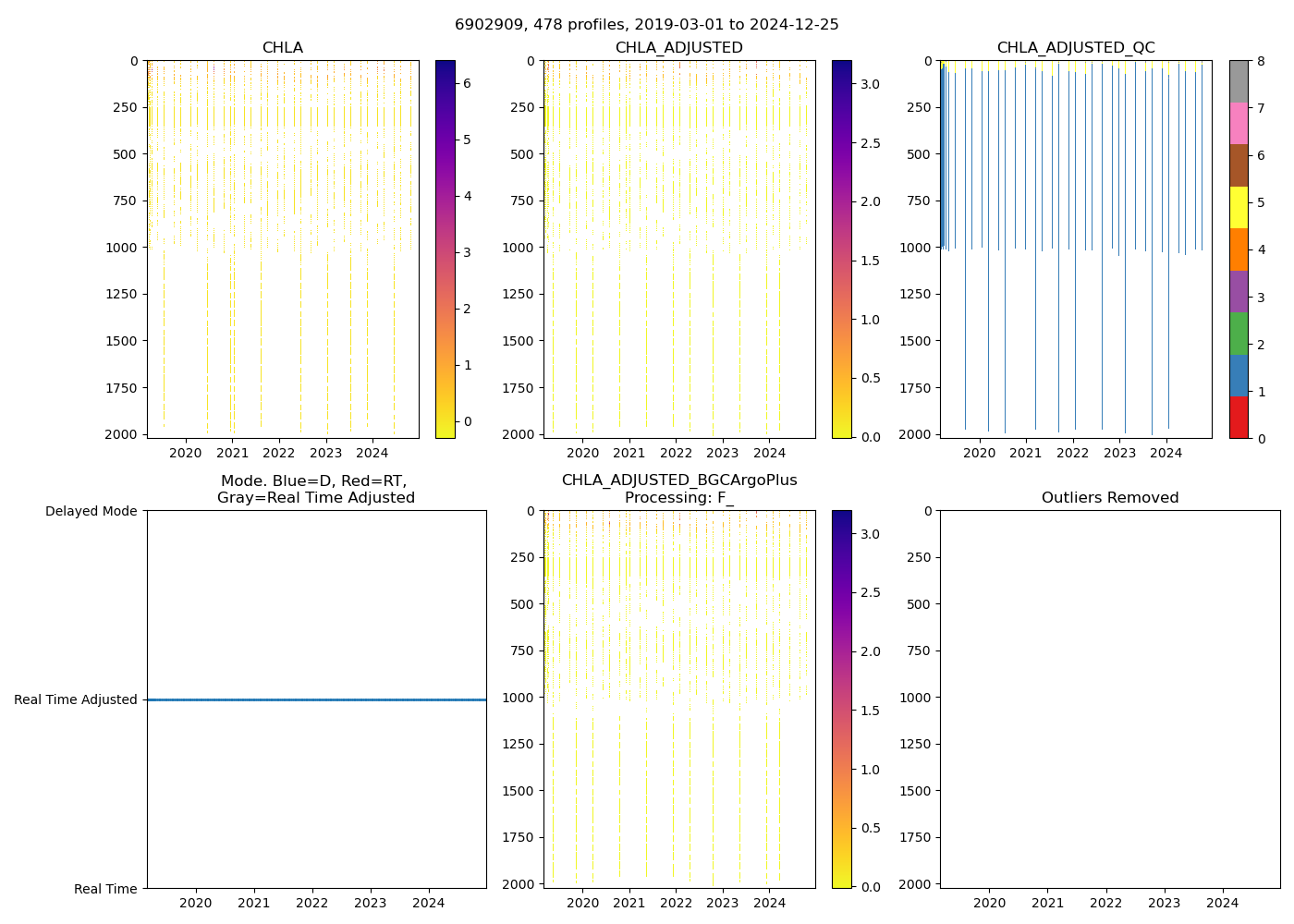Image resolution: width=1294 pixels, height=924 pixels.
Task: Click the Real Time axis label at bottom
Action: (105, 889)
